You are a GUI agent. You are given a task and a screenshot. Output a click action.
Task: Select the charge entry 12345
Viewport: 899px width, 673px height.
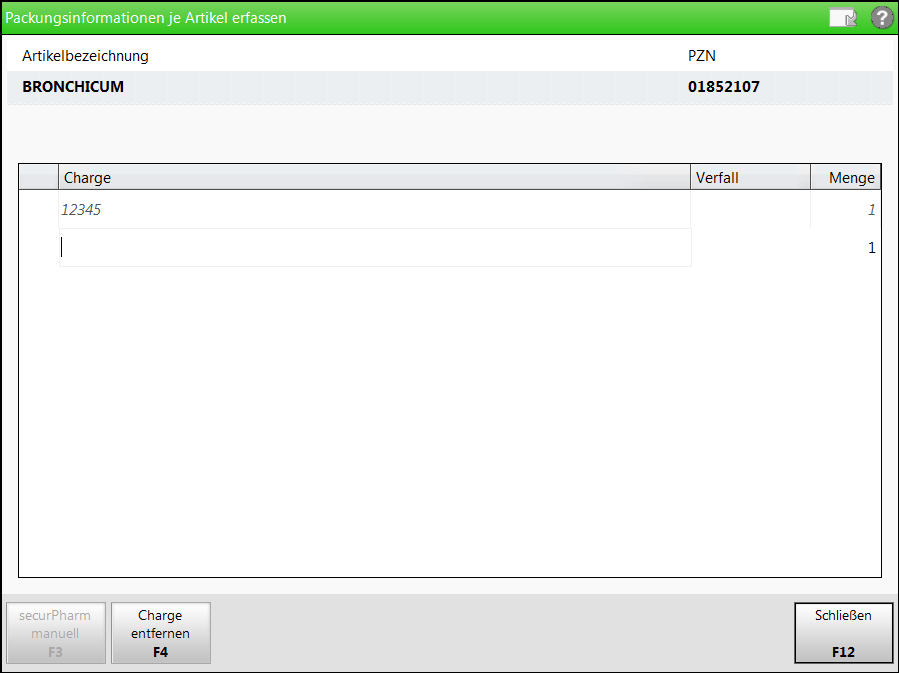81,210
